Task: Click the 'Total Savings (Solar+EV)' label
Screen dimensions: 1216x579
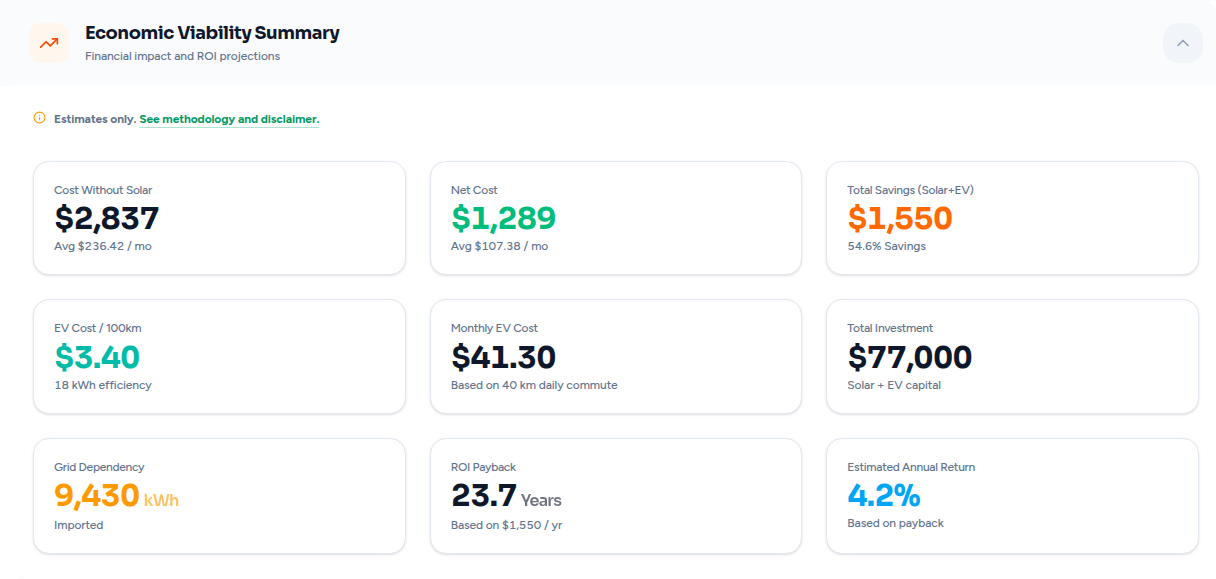Action: coord(911,190)
